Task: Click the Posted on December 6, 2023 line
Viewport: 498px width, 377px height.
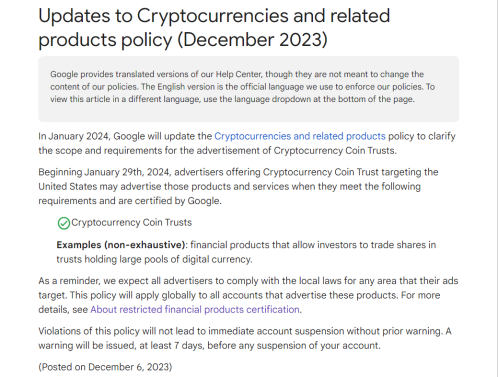Action: click(x=105, y=367)
